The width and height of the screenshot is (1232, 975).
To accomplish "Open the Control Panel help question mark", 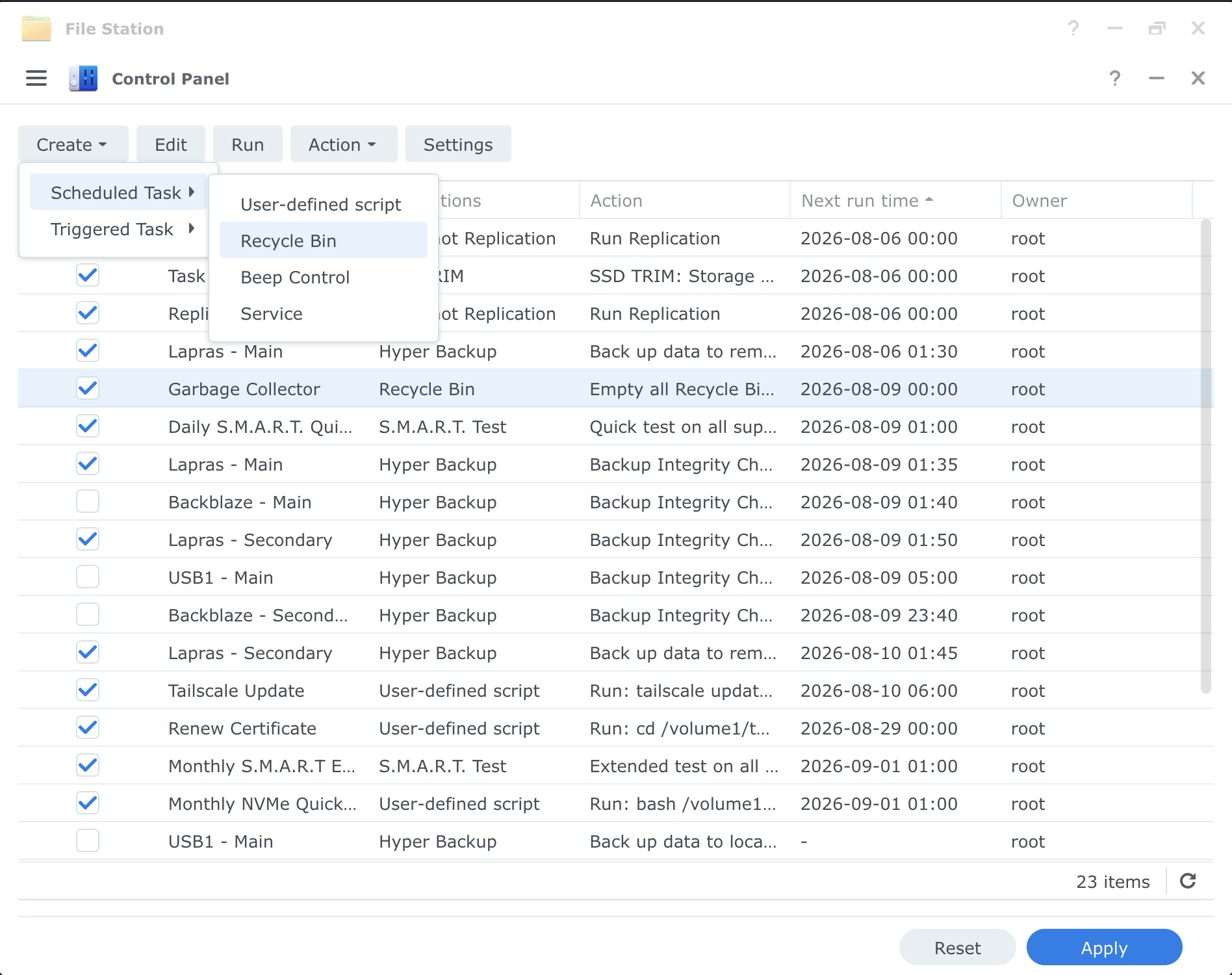I will [1115, 79].
